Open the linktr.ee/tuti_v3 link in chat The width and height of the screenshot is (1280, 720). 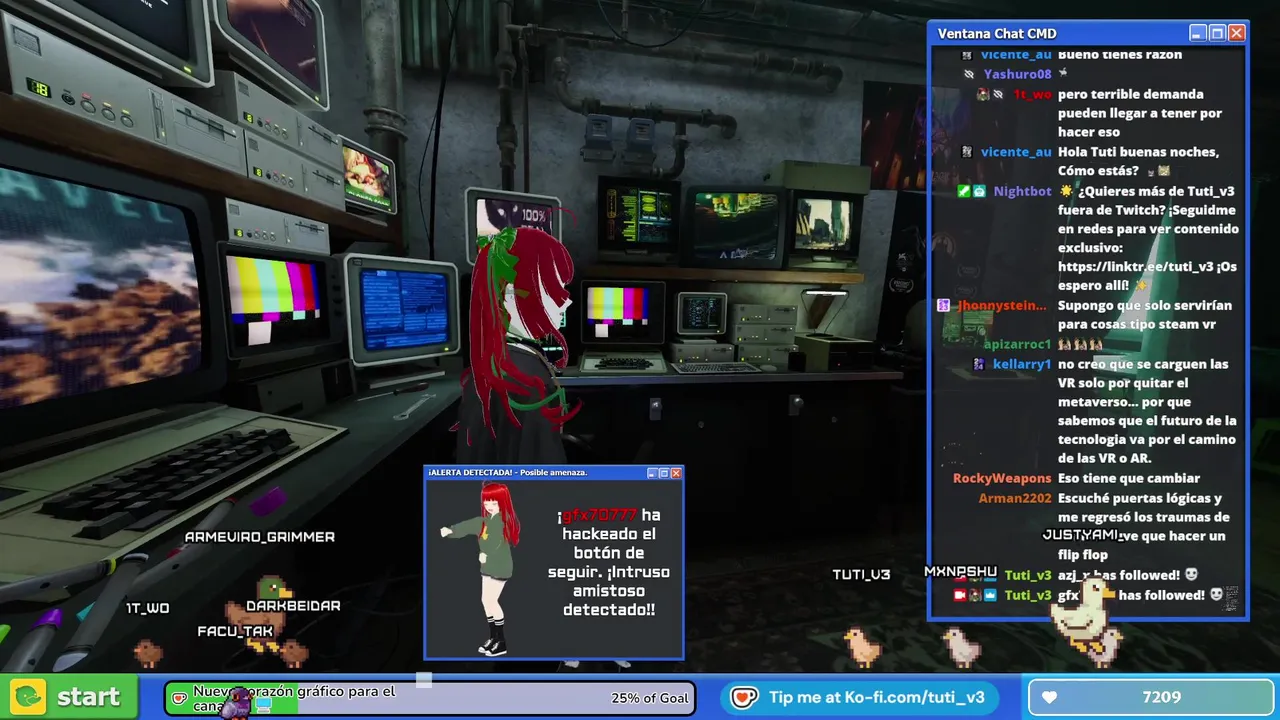coord(1136,267)
